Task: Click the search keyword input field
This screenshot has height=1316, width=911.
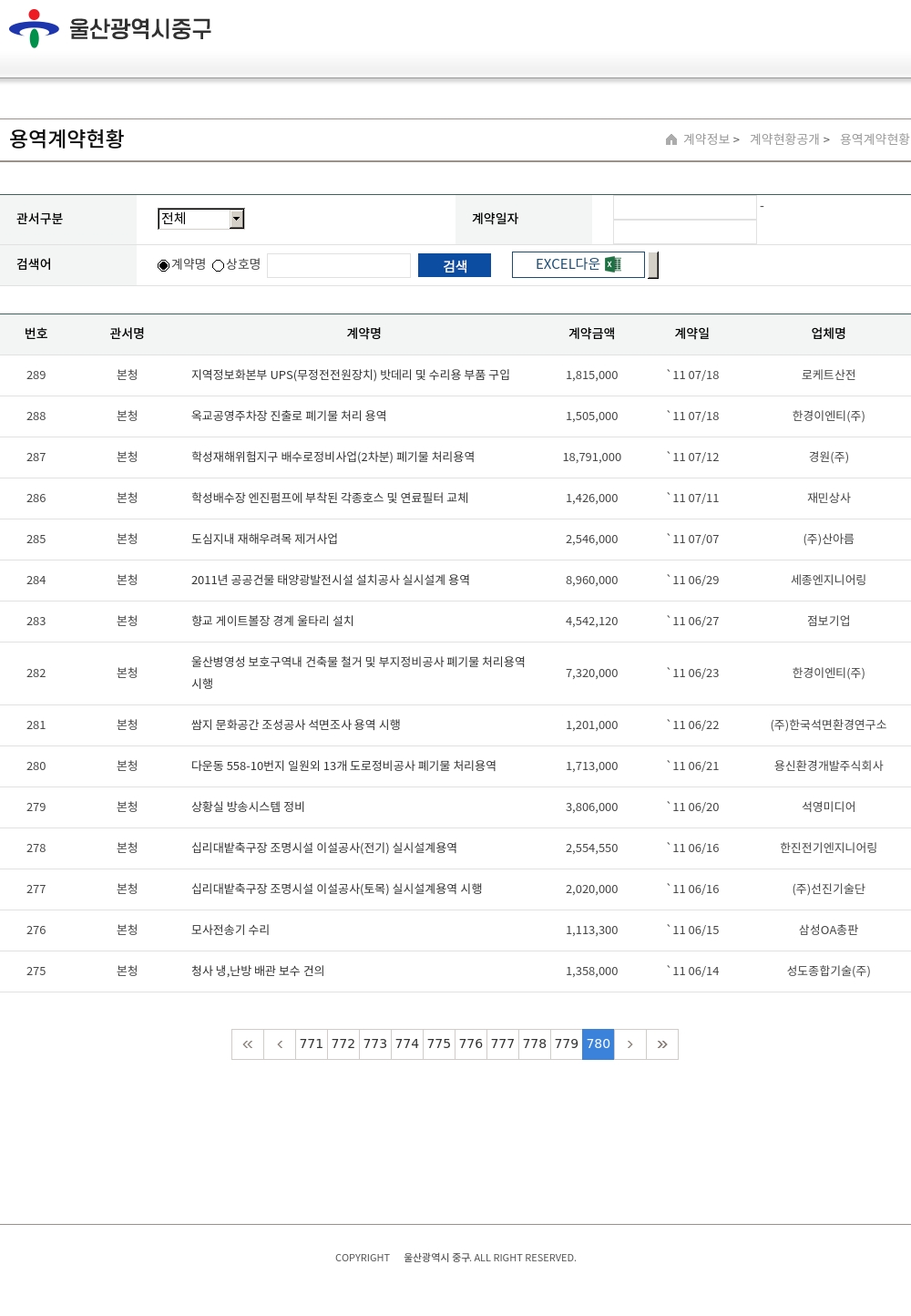Action: [339, 265]
